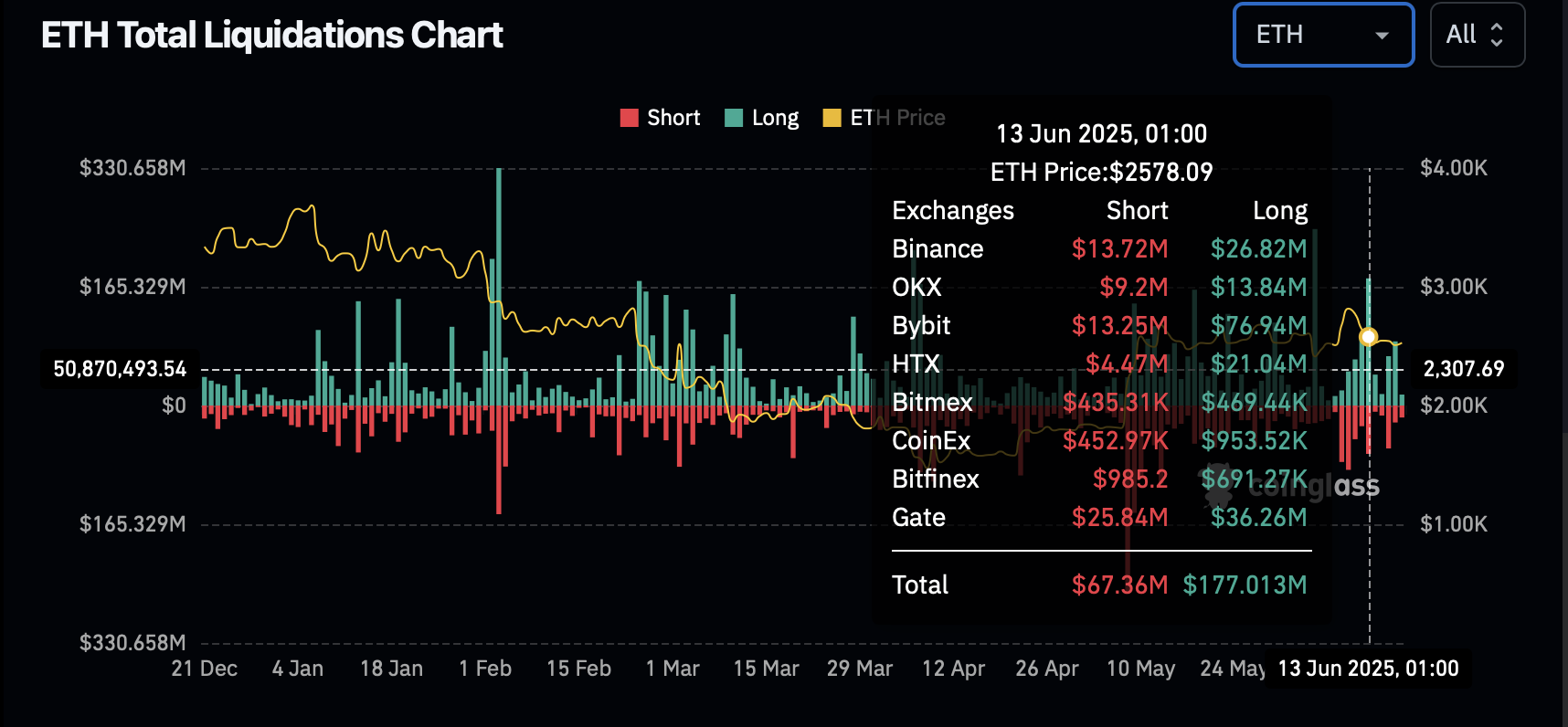Click the Bitfinex short value $985.2

click(x=1130, y=479)
